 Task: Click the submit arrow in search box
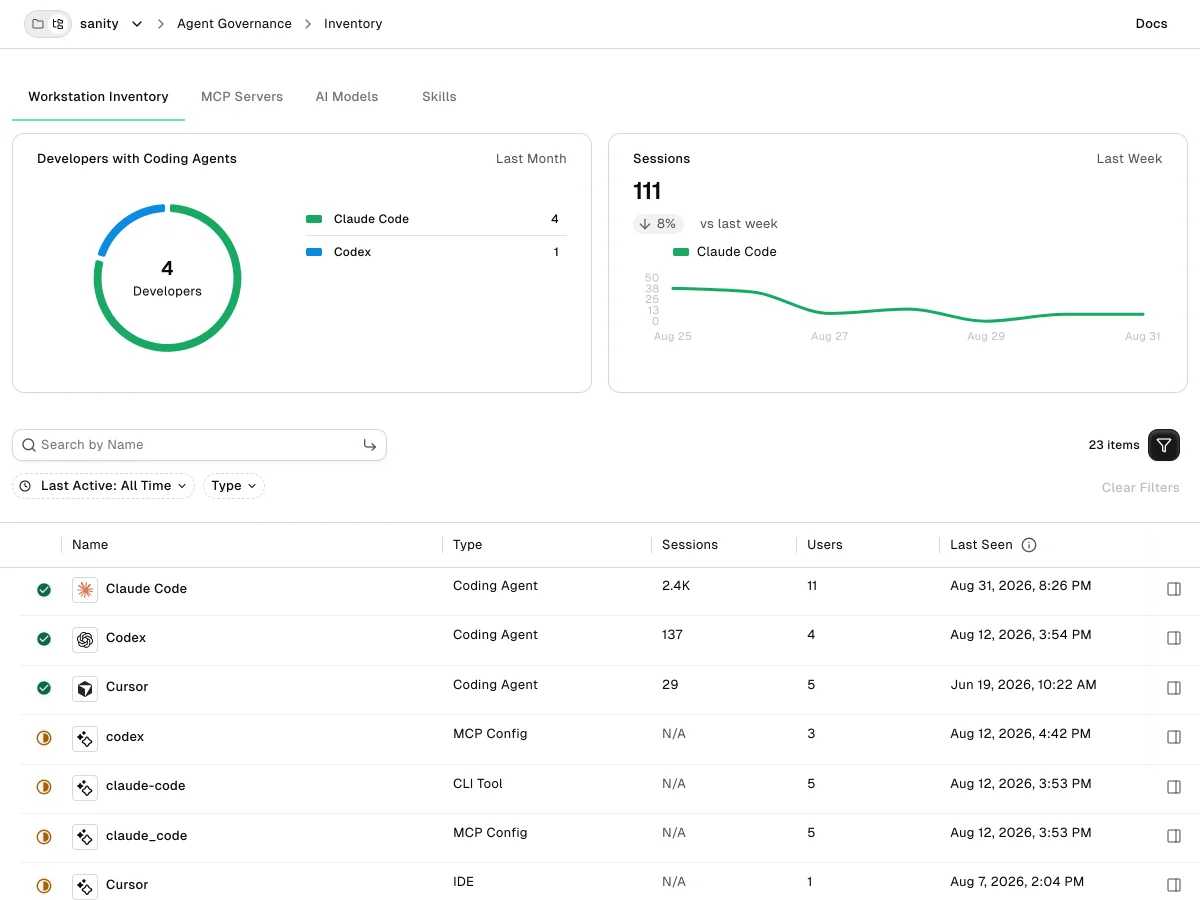(370, 445)
